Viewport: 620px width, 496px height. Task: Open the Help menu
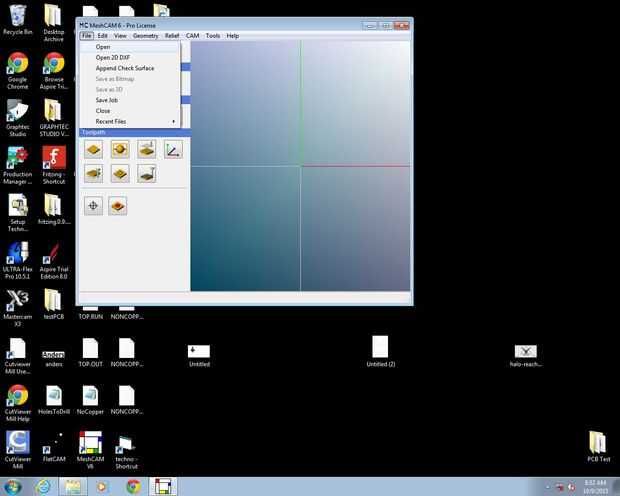[x=232, y=36]
